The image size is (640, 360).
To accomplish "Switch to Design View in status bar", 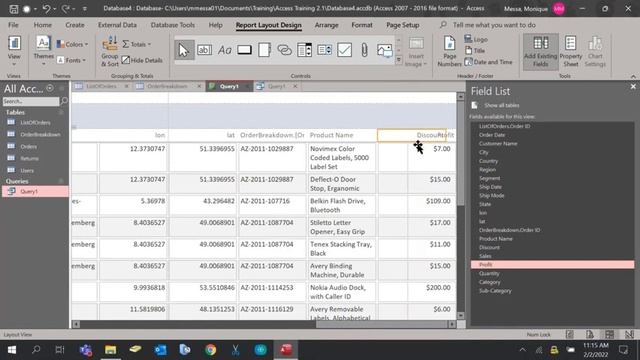I will pyautogui.click(x=629, y=335).
